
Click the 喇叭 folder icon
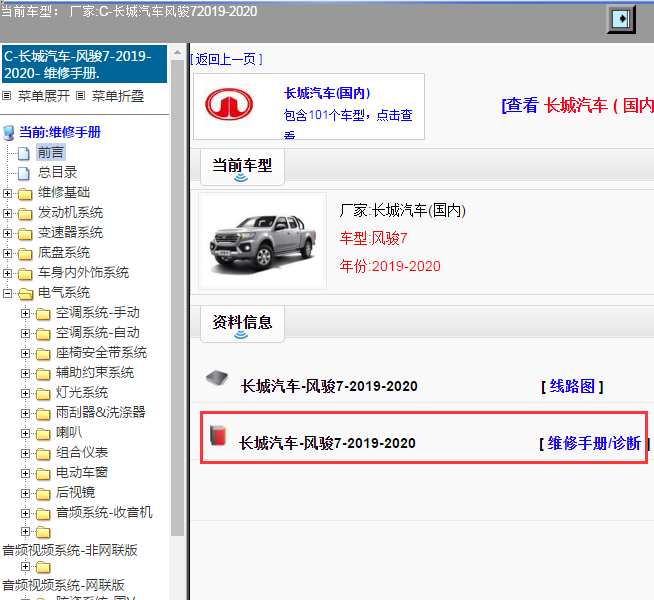click(43, 434)
